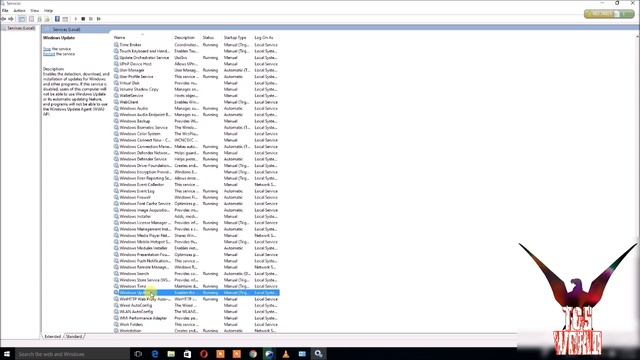Click the Restart Service toolbar icon

pos(99,19)
